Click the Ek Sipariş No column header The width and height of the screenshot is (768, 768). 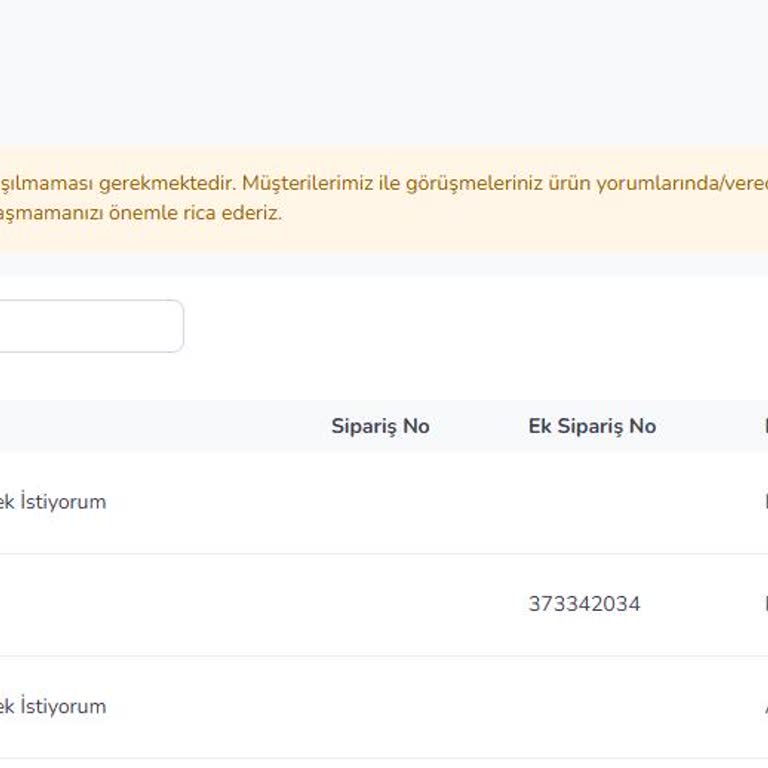591,426
